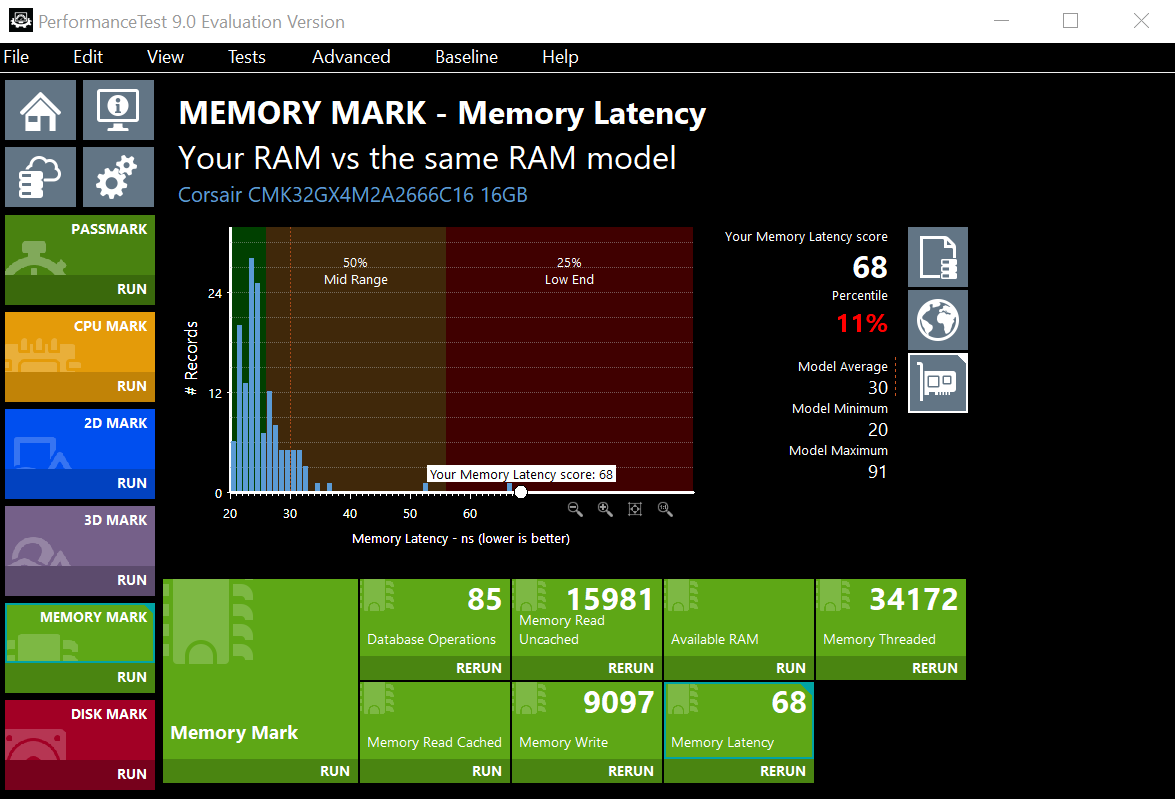Run the Memory Mark sidebar test
Screen dimensions: 1175x799
click(x=80, y=678)
